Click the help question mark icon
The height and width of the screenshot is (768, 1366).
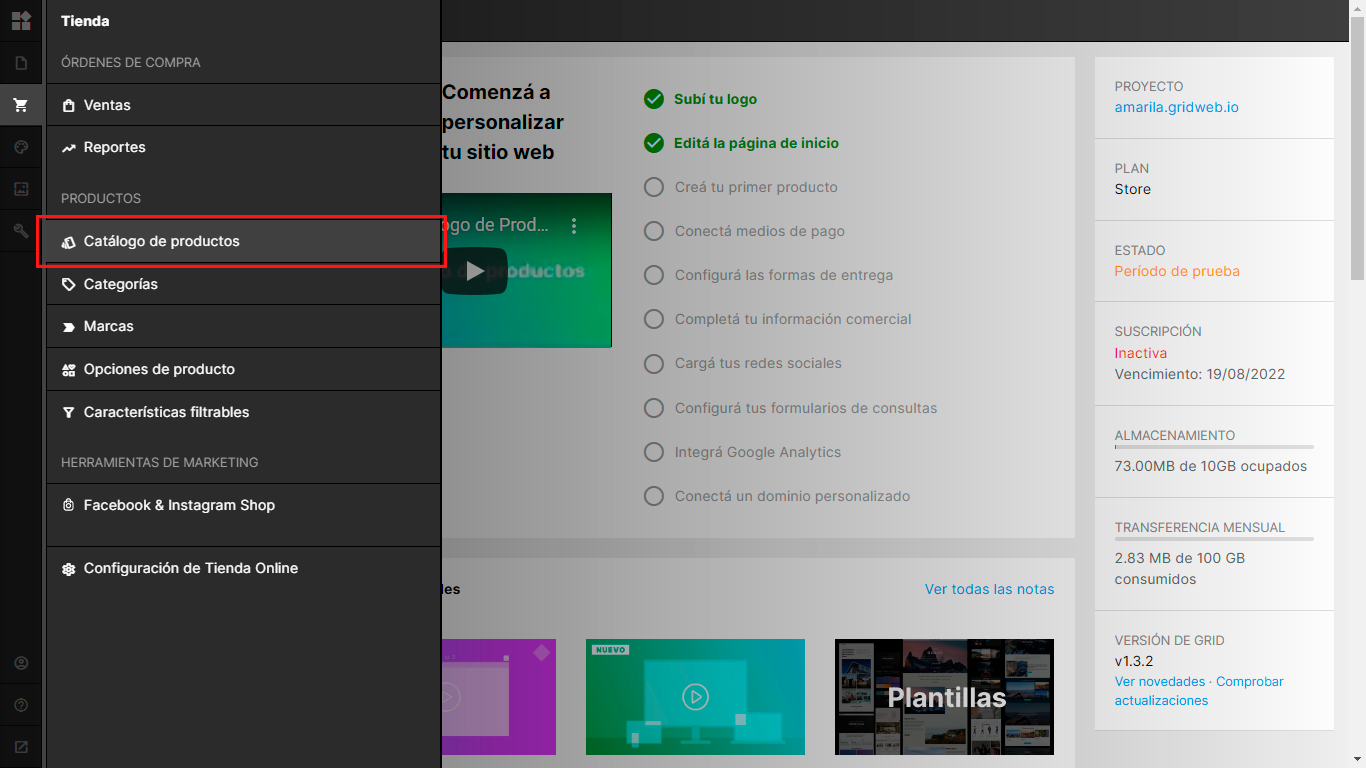(x=21, y=705)
